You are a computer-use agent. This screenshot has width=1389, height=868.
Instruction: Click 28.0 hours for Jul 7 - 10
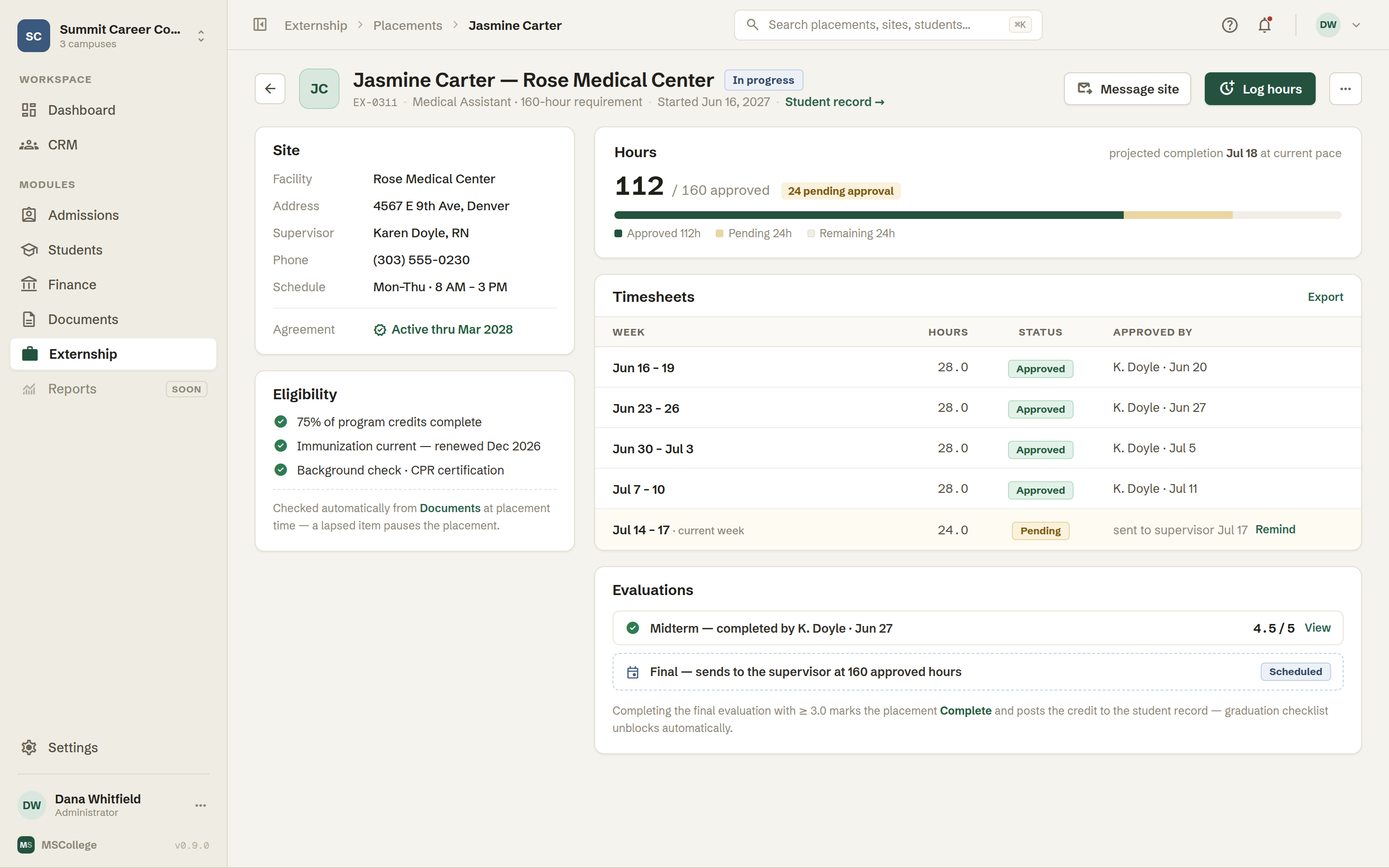953,488
